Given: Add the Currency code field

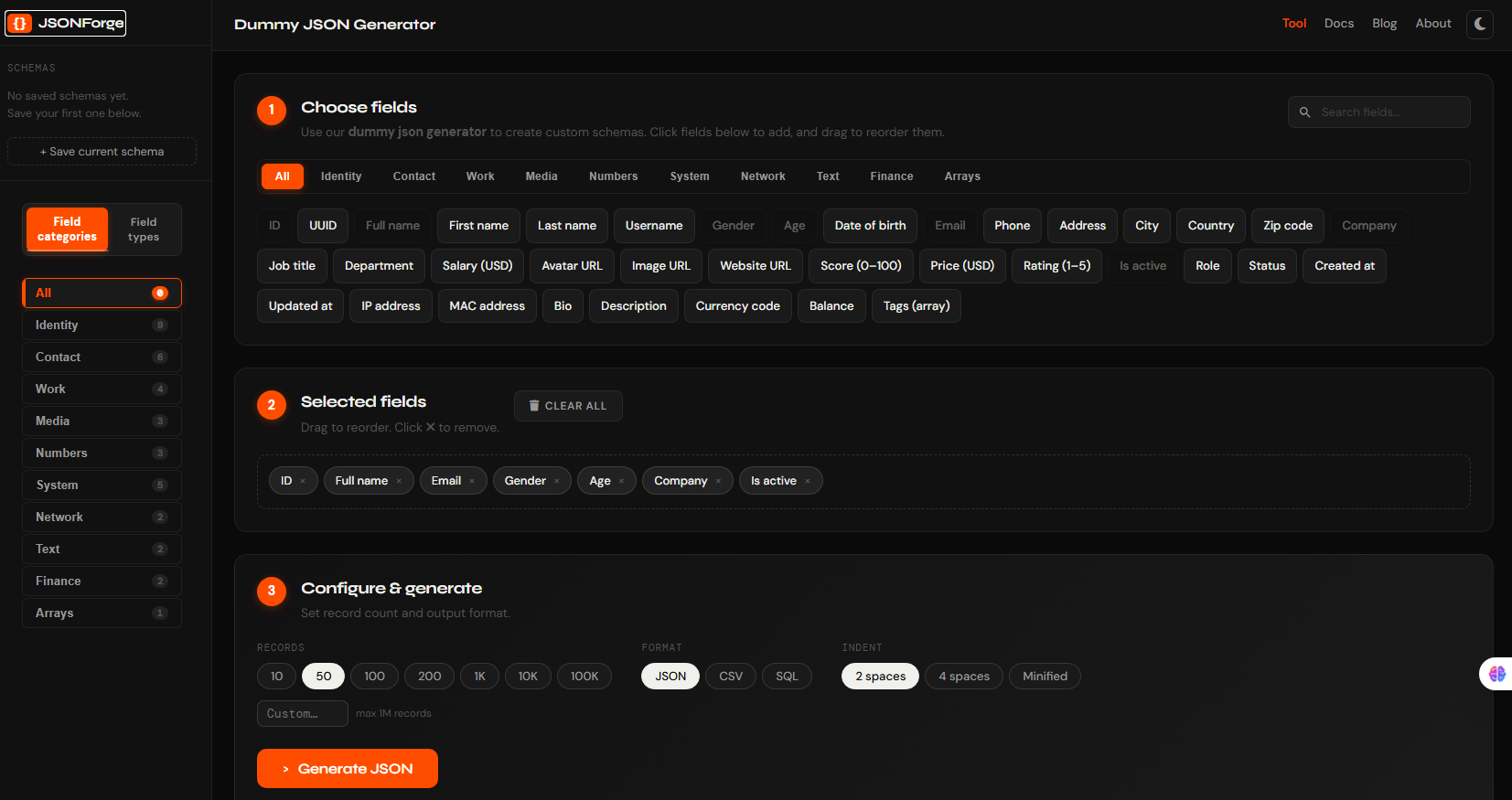Looking at the screenshot, I should (x=738, y=306).
